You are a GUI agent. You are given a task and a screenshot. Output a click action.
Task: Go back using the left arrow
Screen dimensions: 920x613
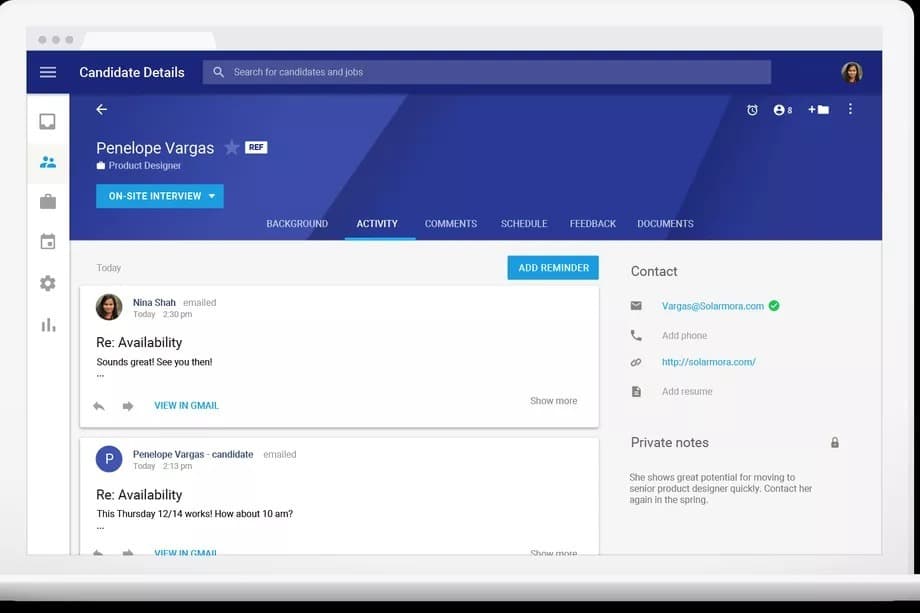coord(101,109)
